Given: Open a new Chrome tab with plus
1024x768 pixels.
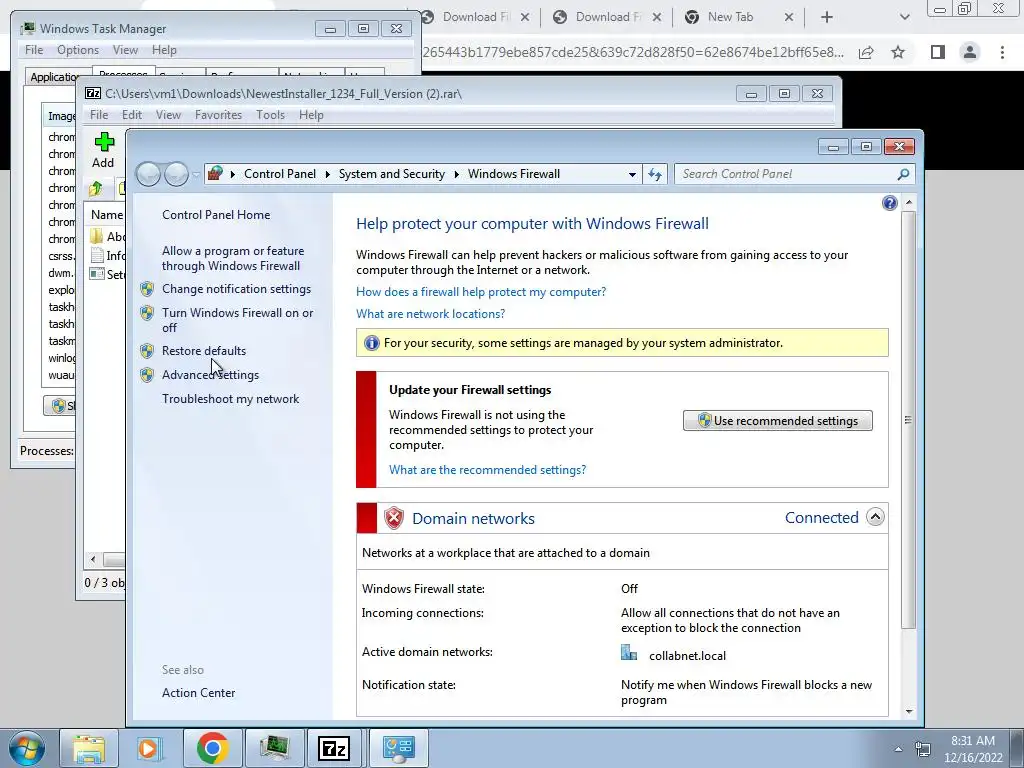Looking at the screenshot, I should 827,17.
